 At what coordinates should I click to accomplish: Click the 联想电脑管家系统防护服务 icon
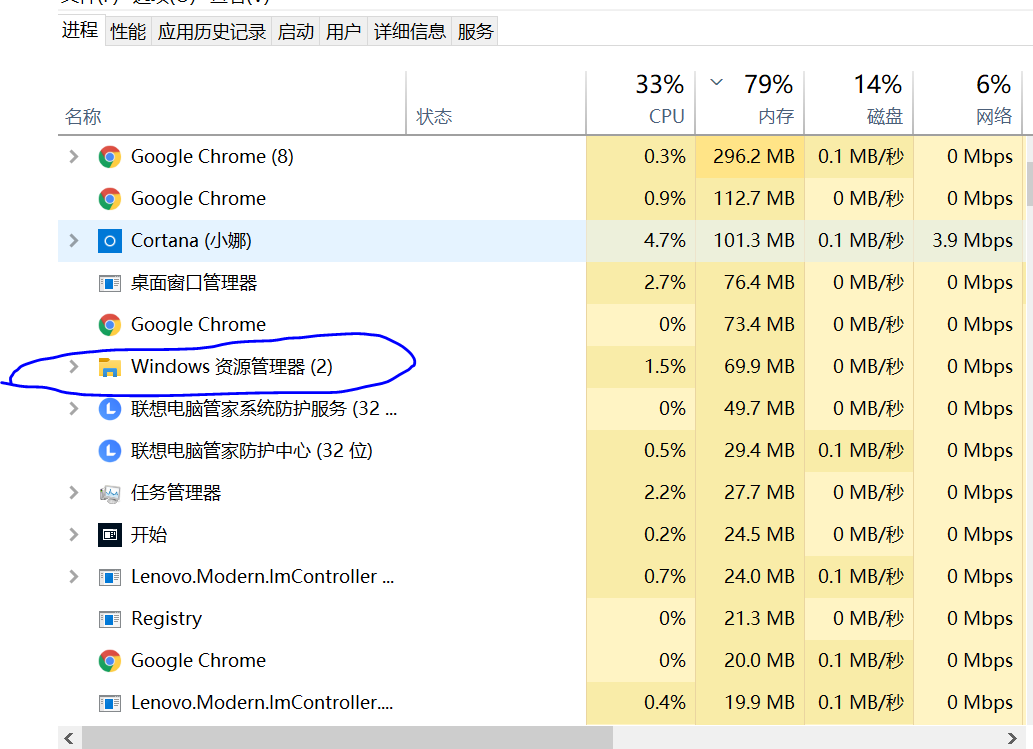click(x=109, y=409)
